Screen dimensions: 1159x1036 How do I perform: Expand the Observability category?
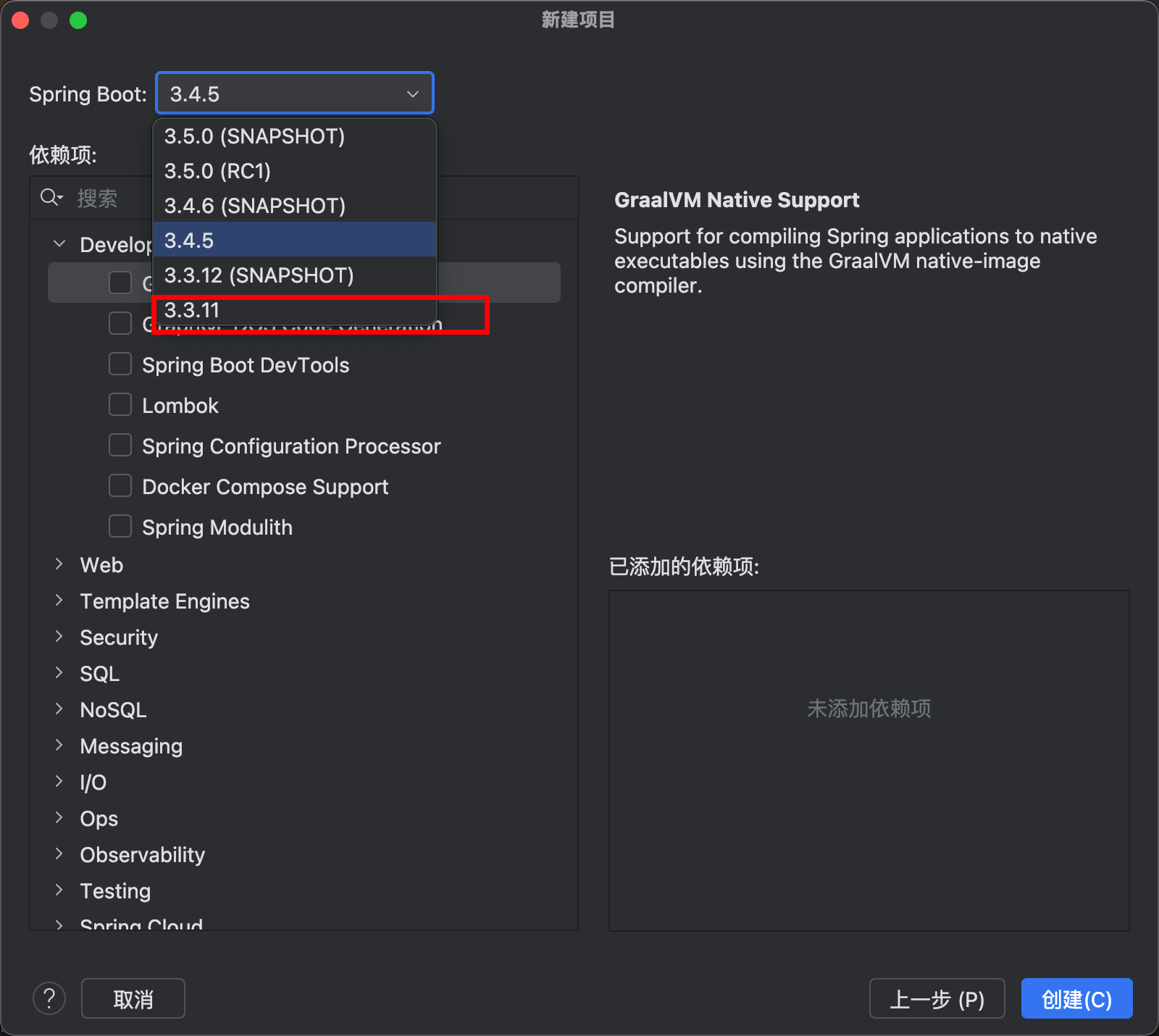coord(59,854)
